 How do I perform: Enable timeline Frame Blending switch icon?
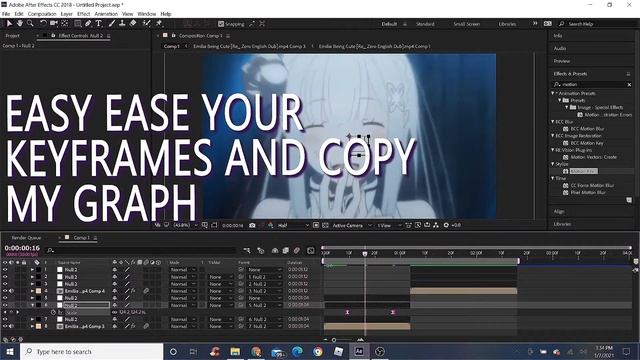click(286, 250)
